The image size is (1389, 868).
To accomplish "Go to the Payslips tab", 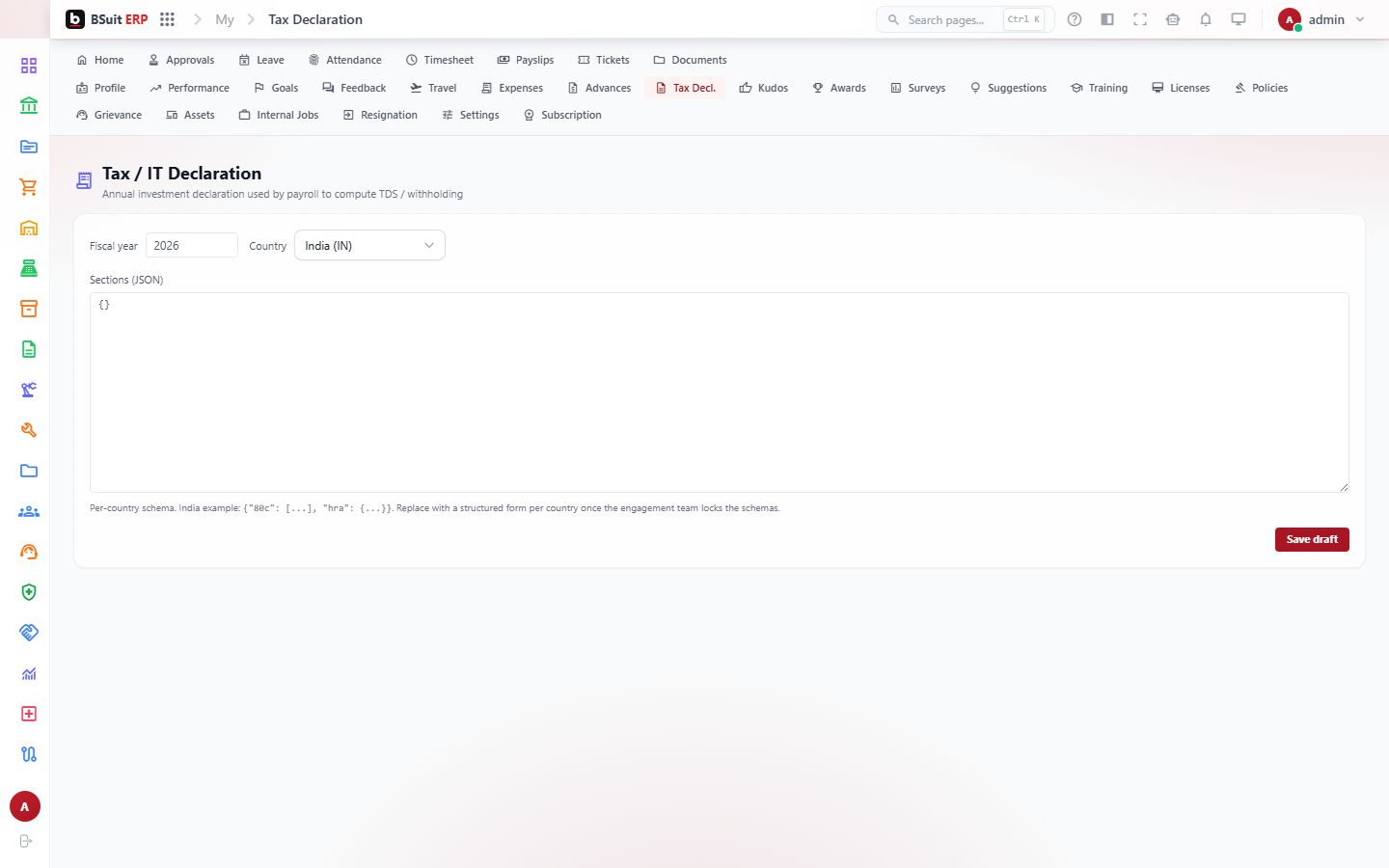I will (x=526, y=60).
